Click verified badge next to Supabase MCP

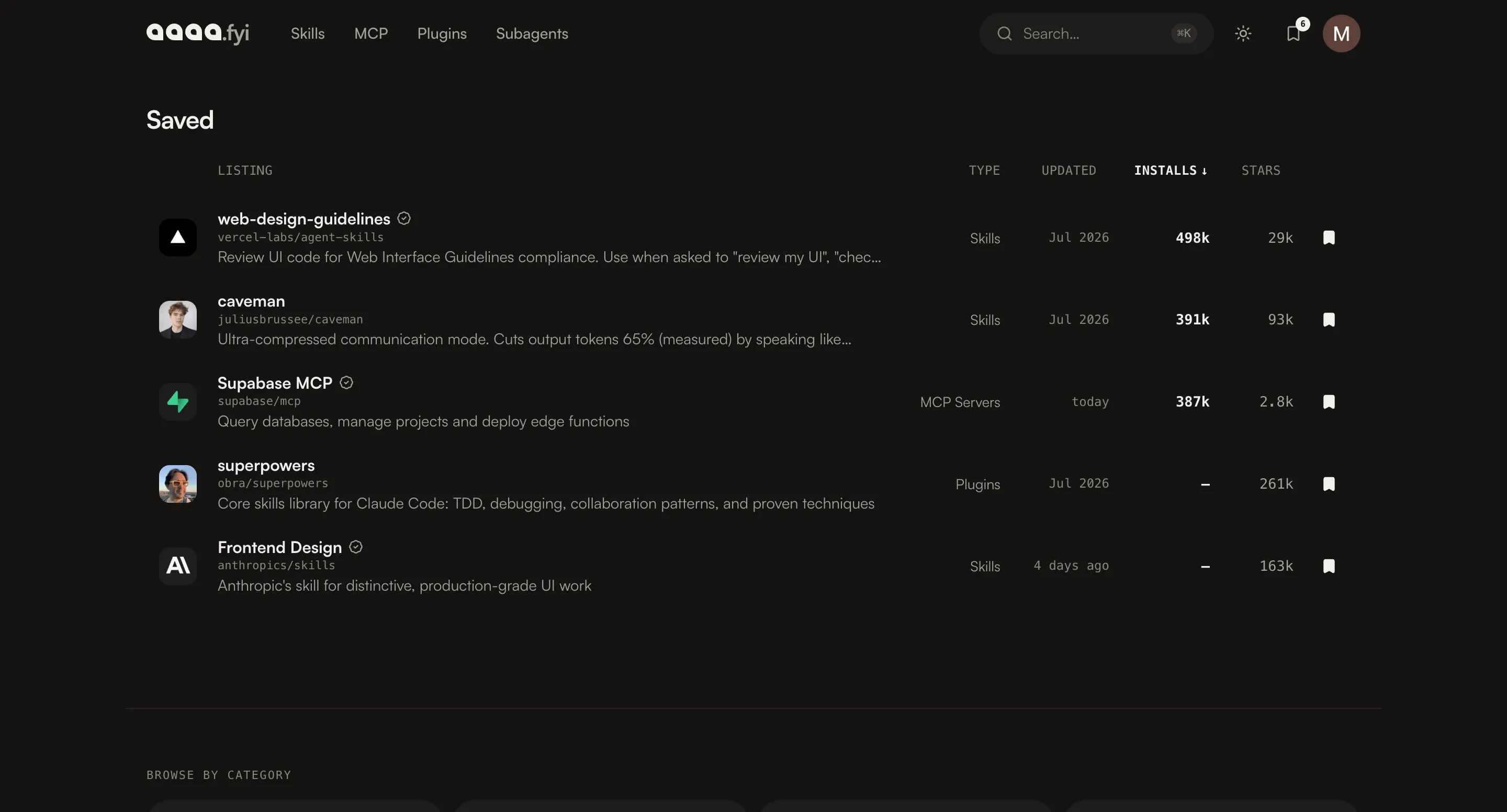pyautogui.click(x=346, y=382)
